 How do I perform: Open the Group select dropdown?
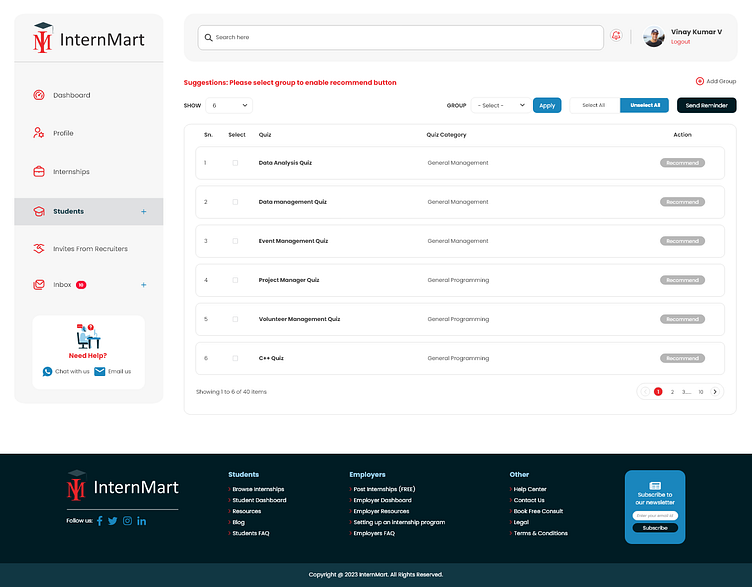point(501,105)
